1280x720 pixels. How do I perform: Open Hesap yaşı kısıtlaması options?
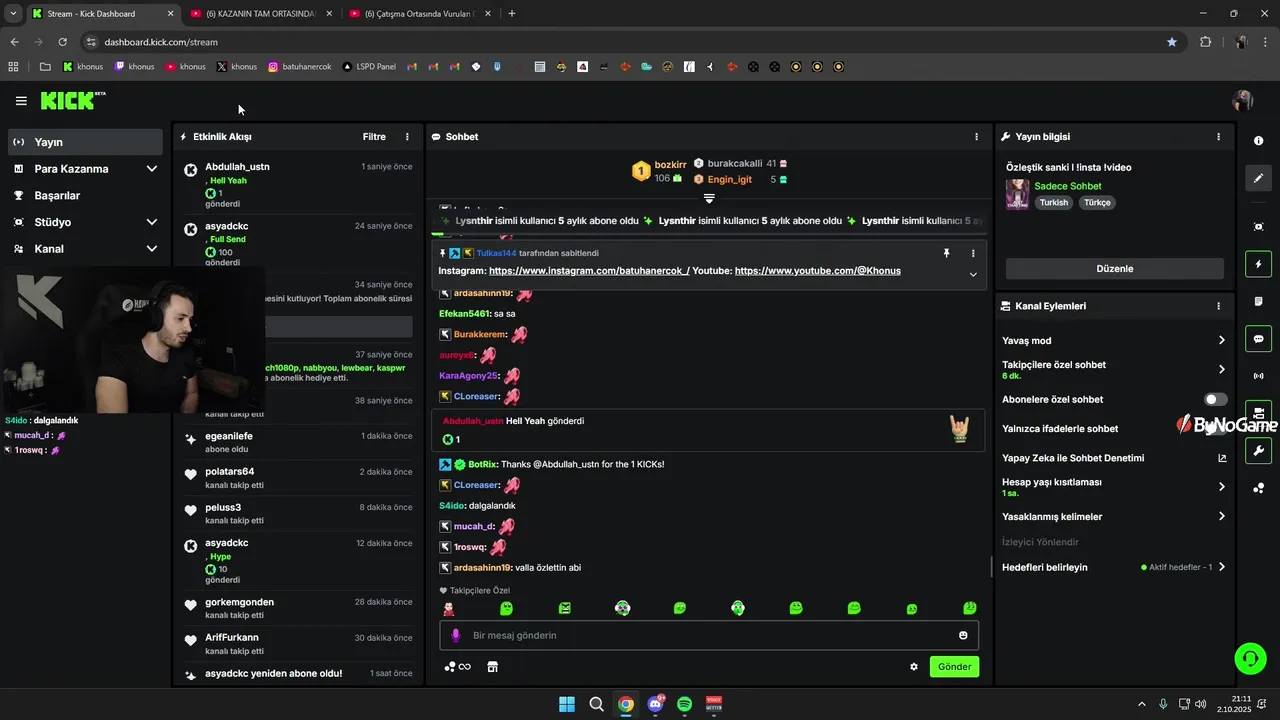click(x=1113, y=487)
